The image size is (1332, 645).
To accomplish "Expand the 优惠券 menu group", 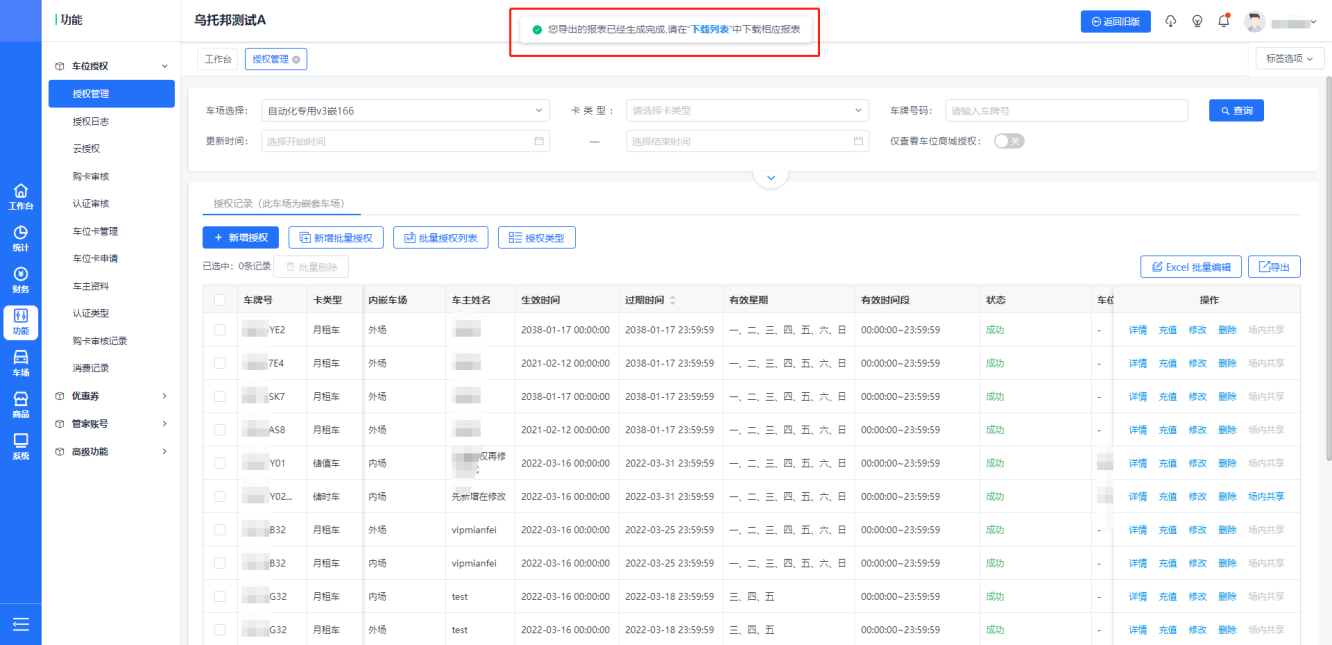I will 112,396.
